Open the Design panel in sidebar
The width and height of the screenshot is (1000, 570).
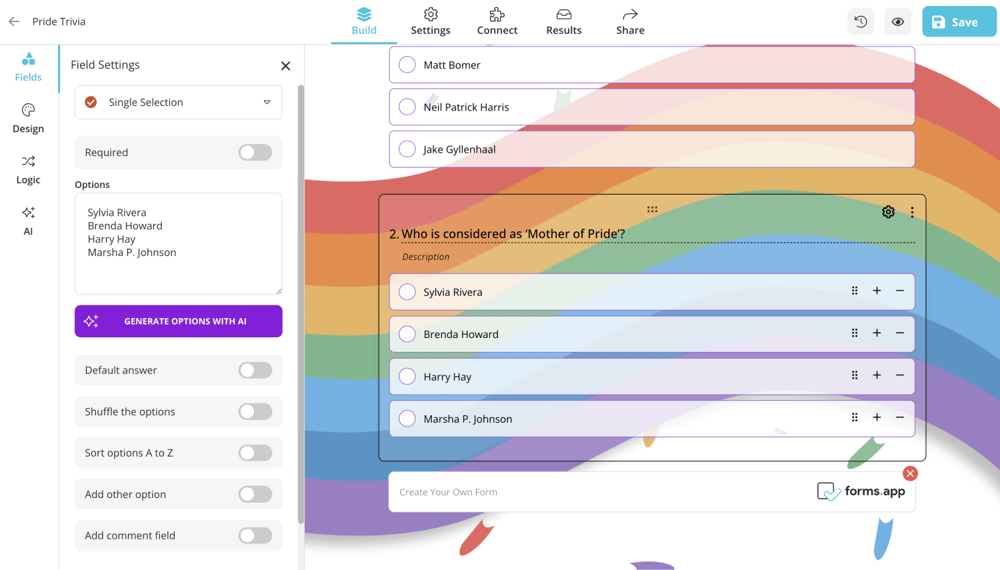pos(28,118)
